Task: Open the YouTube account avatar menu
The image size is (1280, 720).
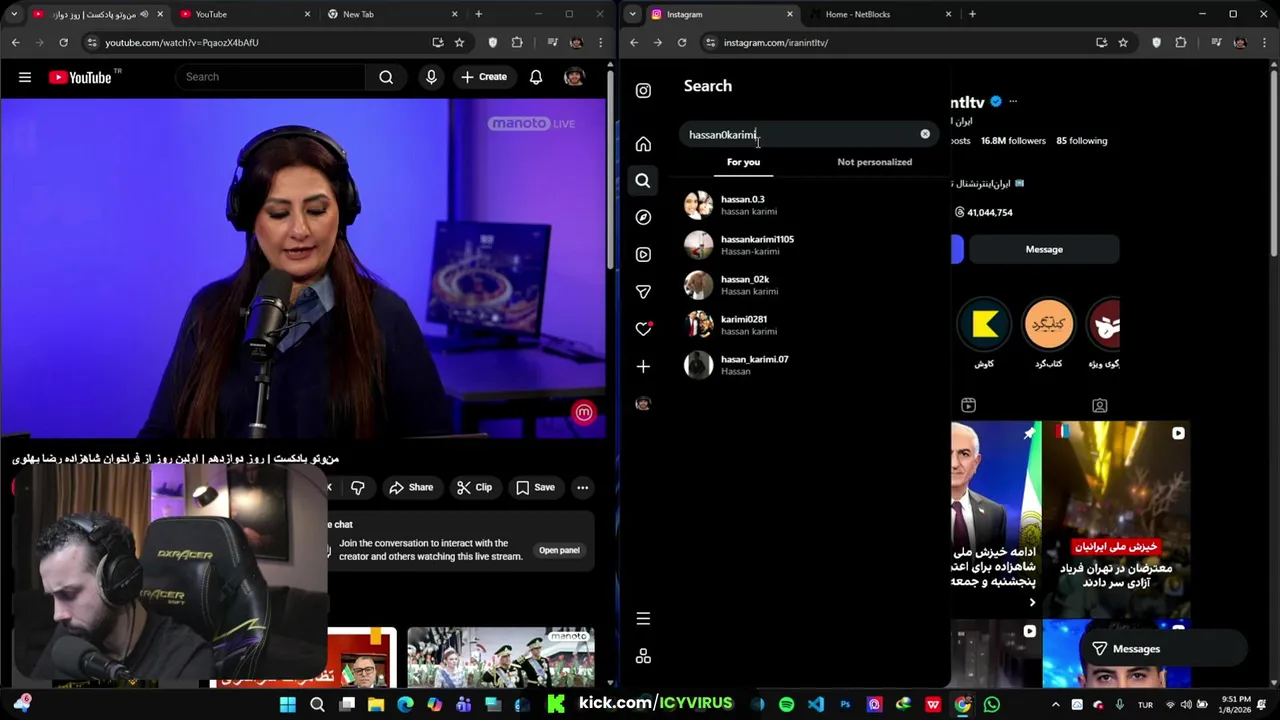Action: [574, 77]
